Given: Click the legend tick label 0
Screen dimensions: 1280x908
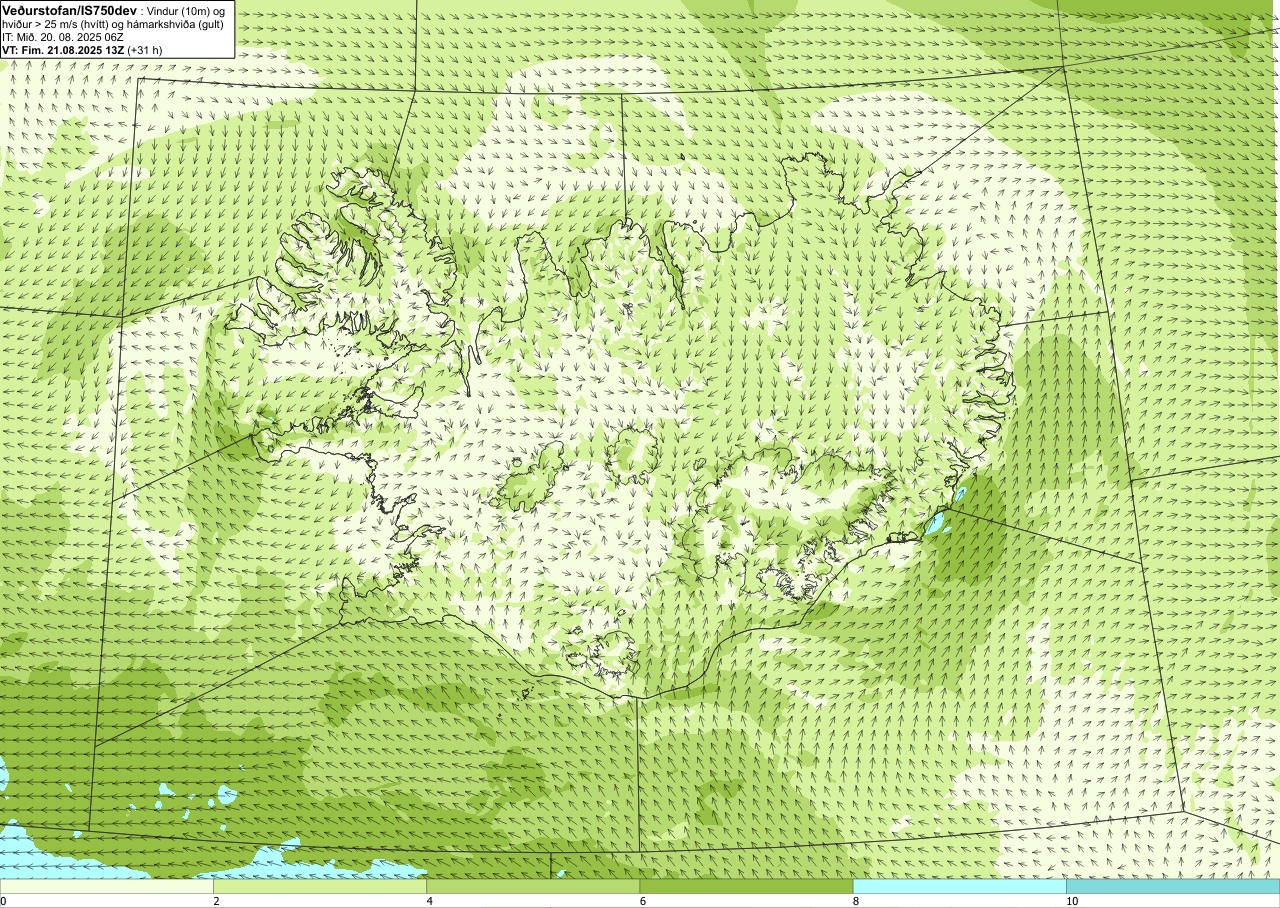Looking at the screenshot, I should (x=4, y=901).
